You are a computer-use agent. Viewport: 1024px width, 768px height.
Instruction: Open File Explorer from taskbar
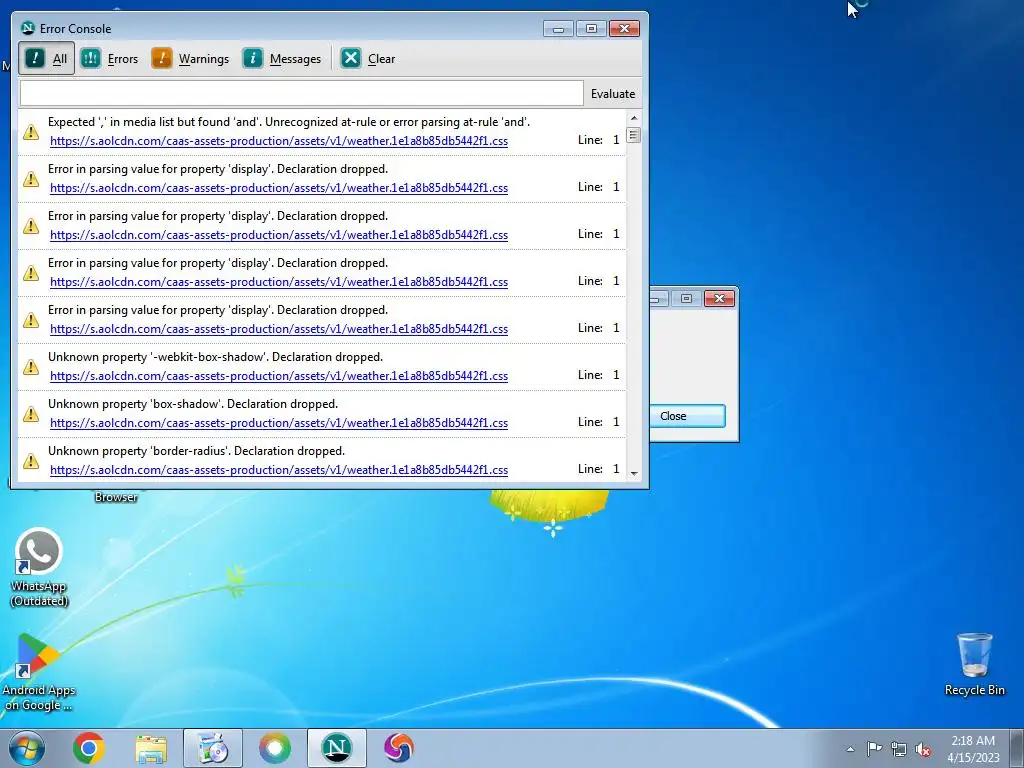click(x=151, y=748)
